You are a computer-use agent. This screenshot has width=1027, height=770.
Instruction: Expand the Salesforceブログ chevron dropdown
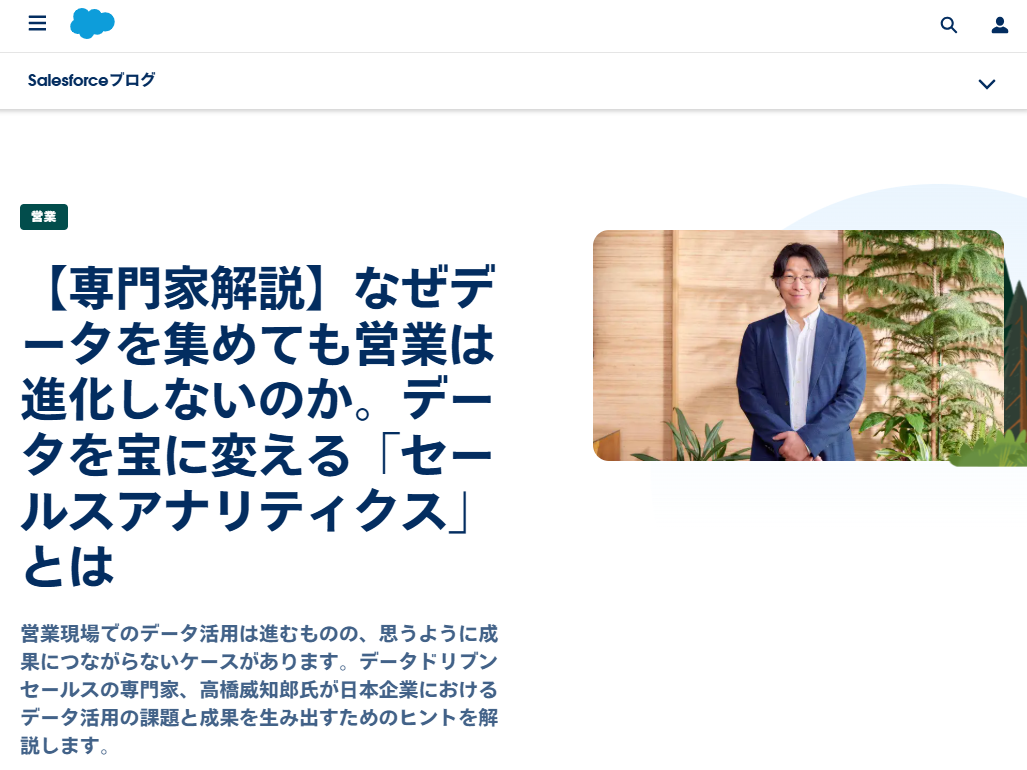986,84
